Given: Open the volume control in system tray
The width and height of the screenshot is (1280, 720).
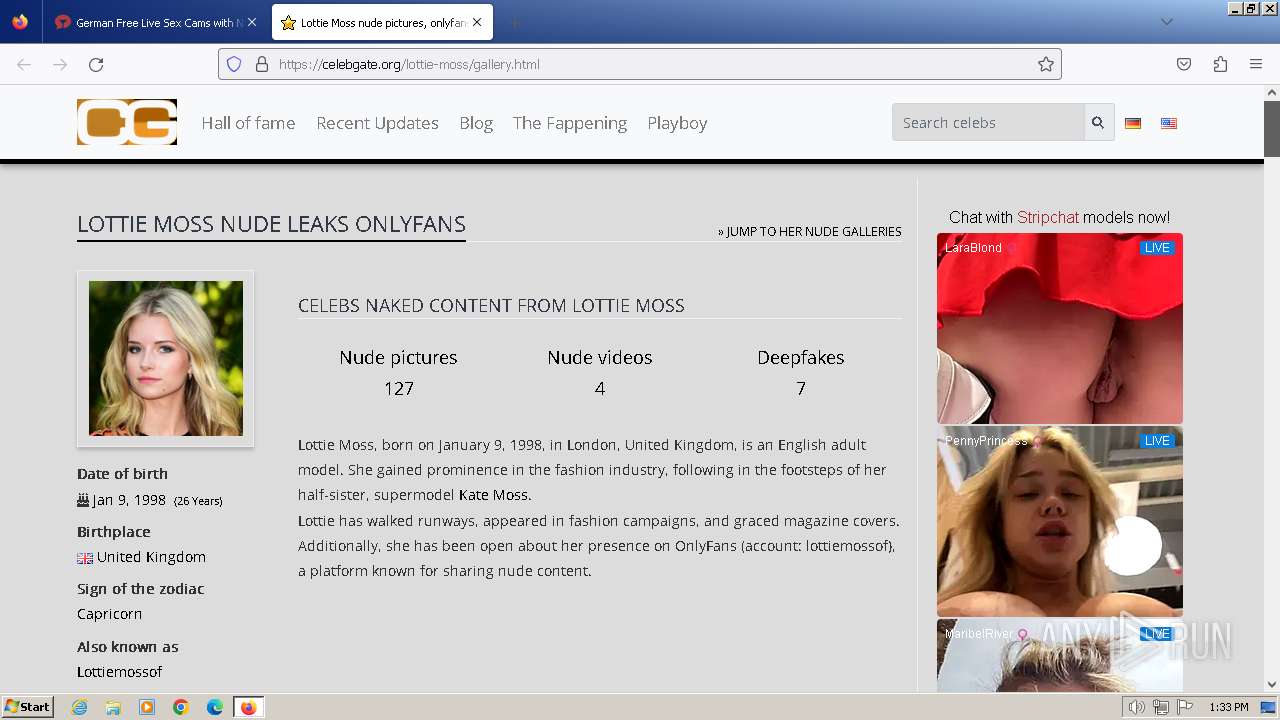Looking at the screenshot, I should tap(1137, 707).
